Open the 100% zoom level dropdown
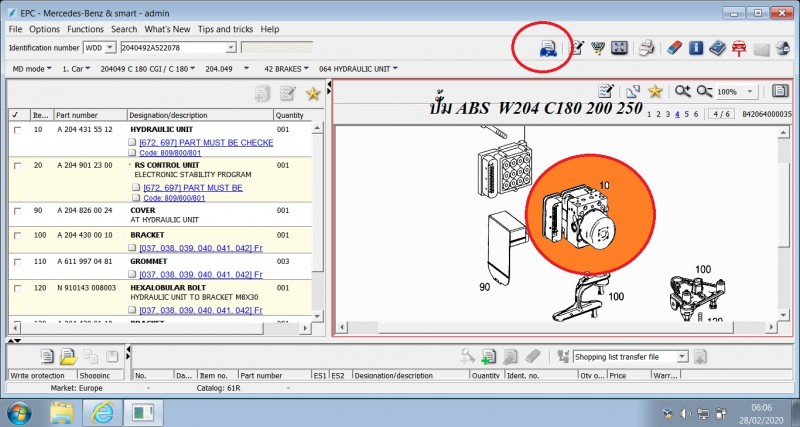Viewport: 800px width, 427px height. (749, 92)
